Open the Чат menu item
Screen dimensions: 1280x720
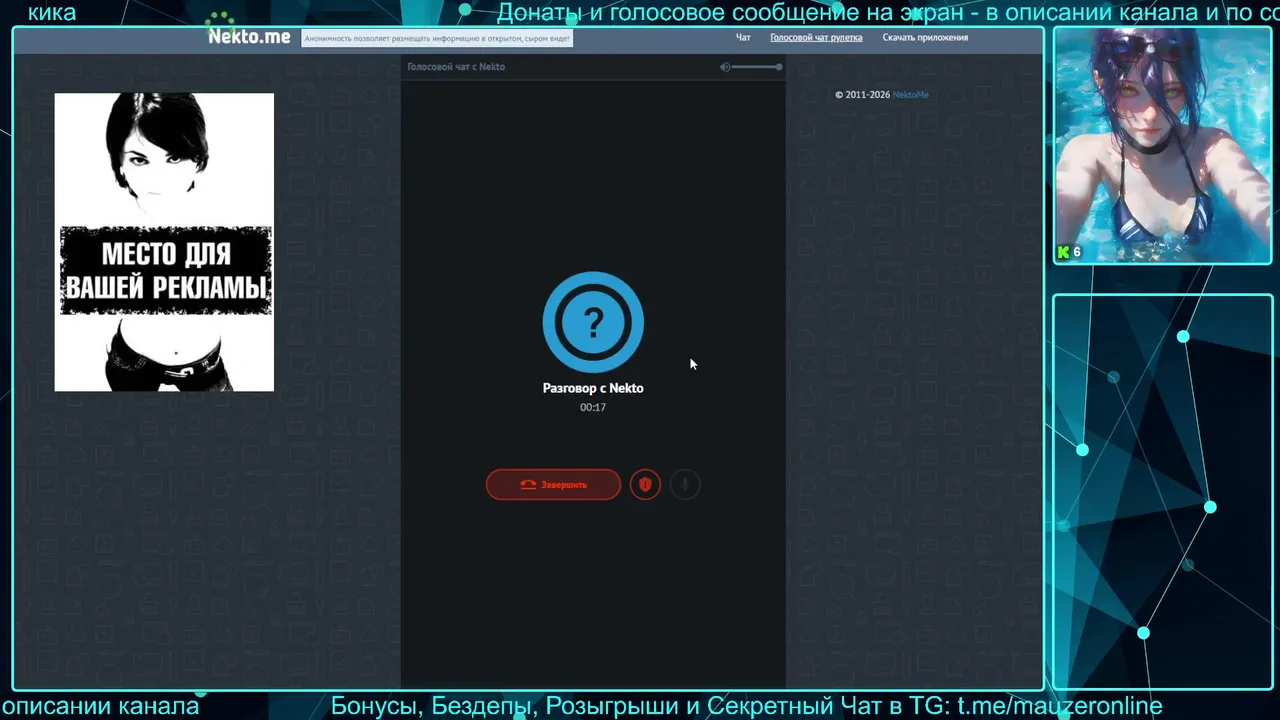[x=743, y=37]
